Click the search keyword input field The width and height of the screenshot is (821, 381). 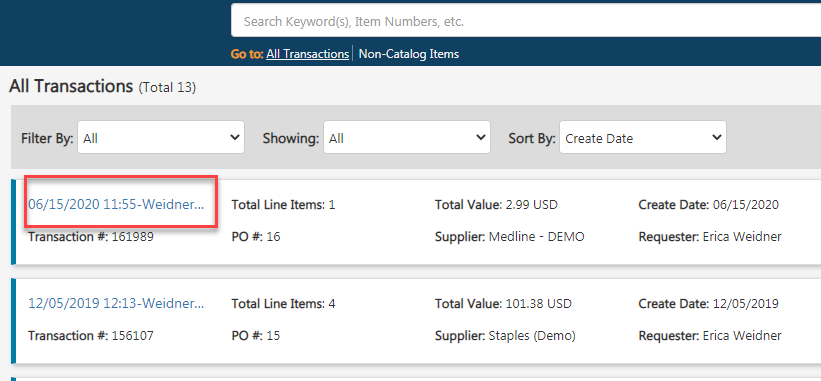[x=526, y=21]
